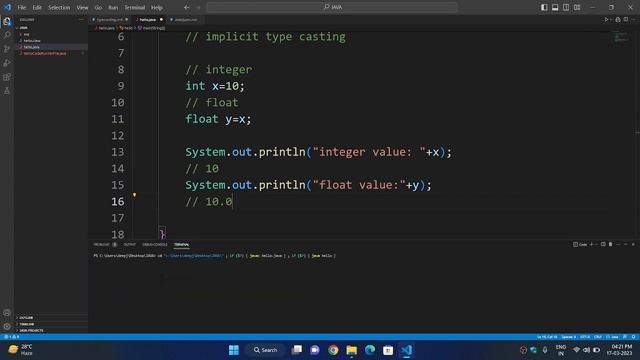
Task: Open Manage gear in activity bar
Action: (7, 327)
